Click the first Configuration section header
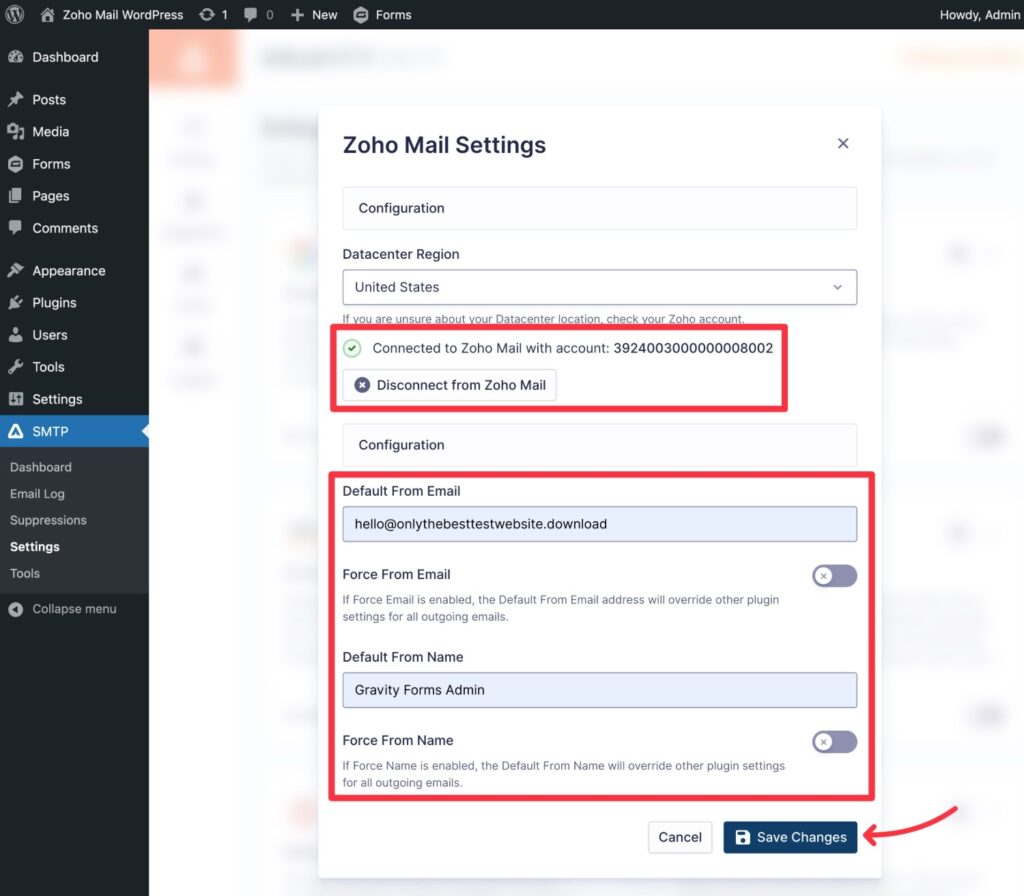 [x=600, y=208]
